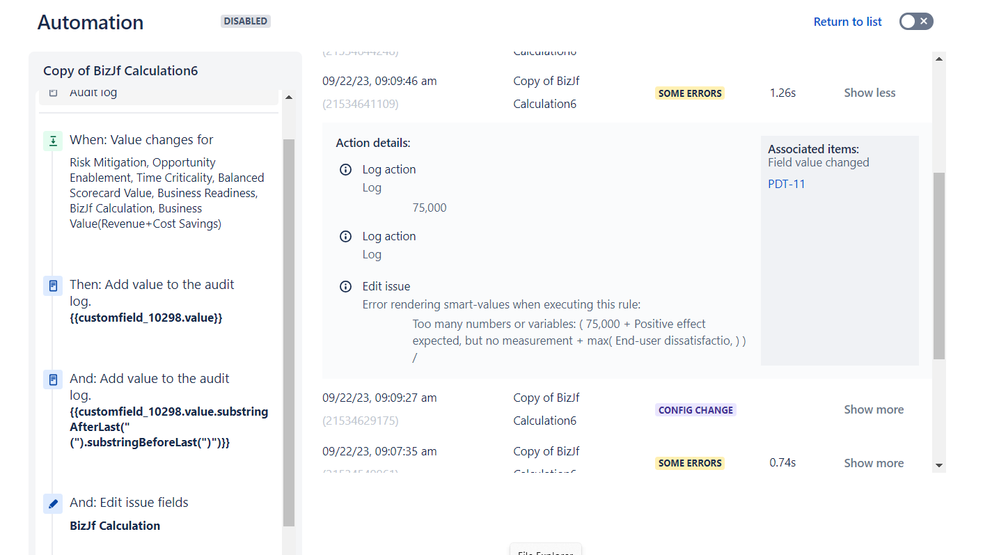Select the field value changed trigger icon
The image size is (999, 555).
click(53, 141)
